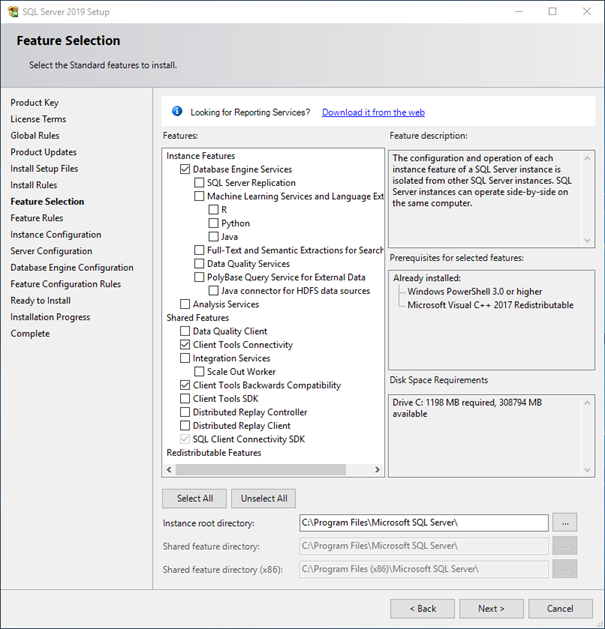Check Data Quality Client
This screenshot has height=629, width=605.
tap(185, 331)
